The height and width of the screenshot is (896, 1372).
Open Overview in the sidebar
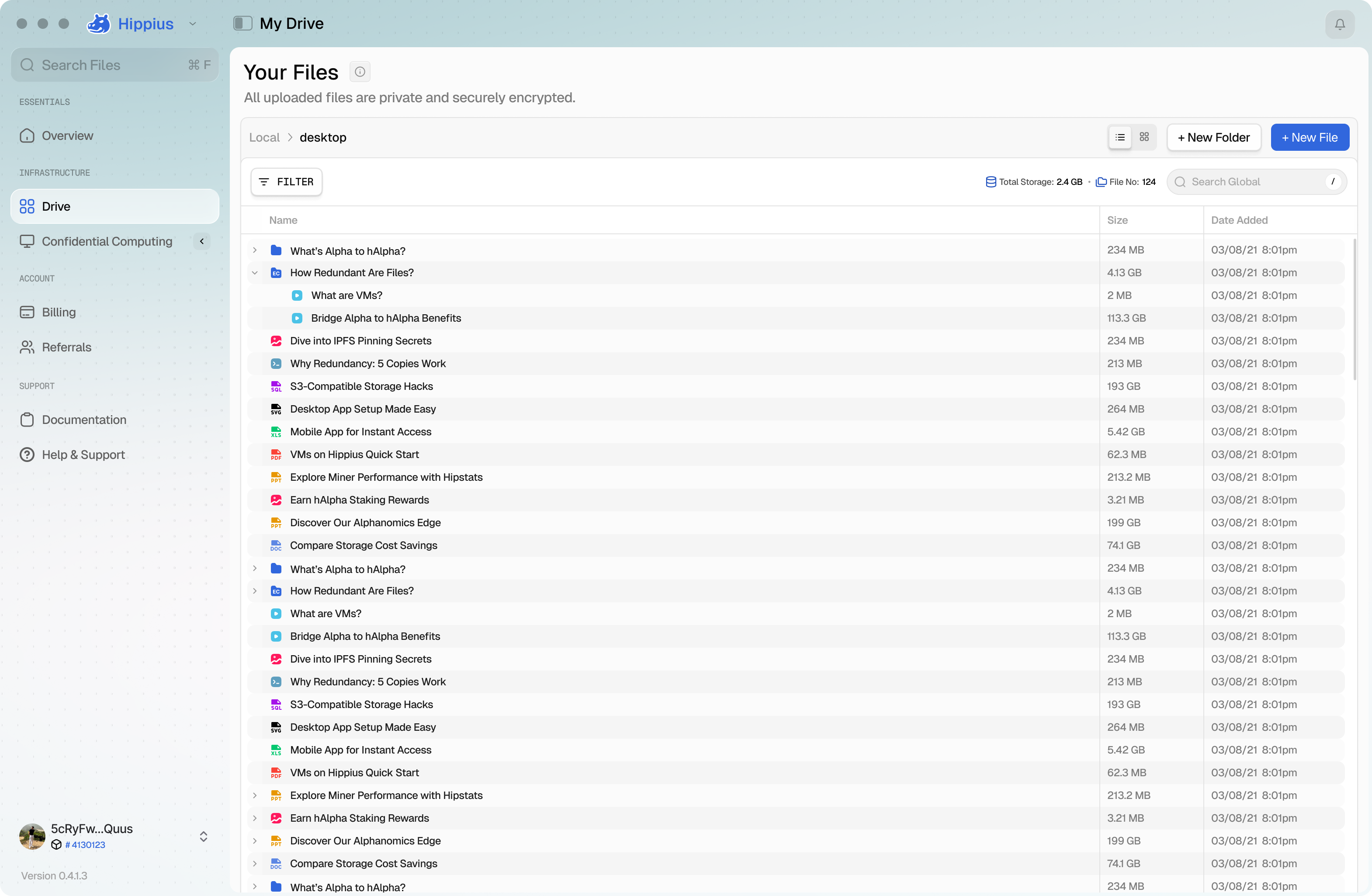pos(115,135)
